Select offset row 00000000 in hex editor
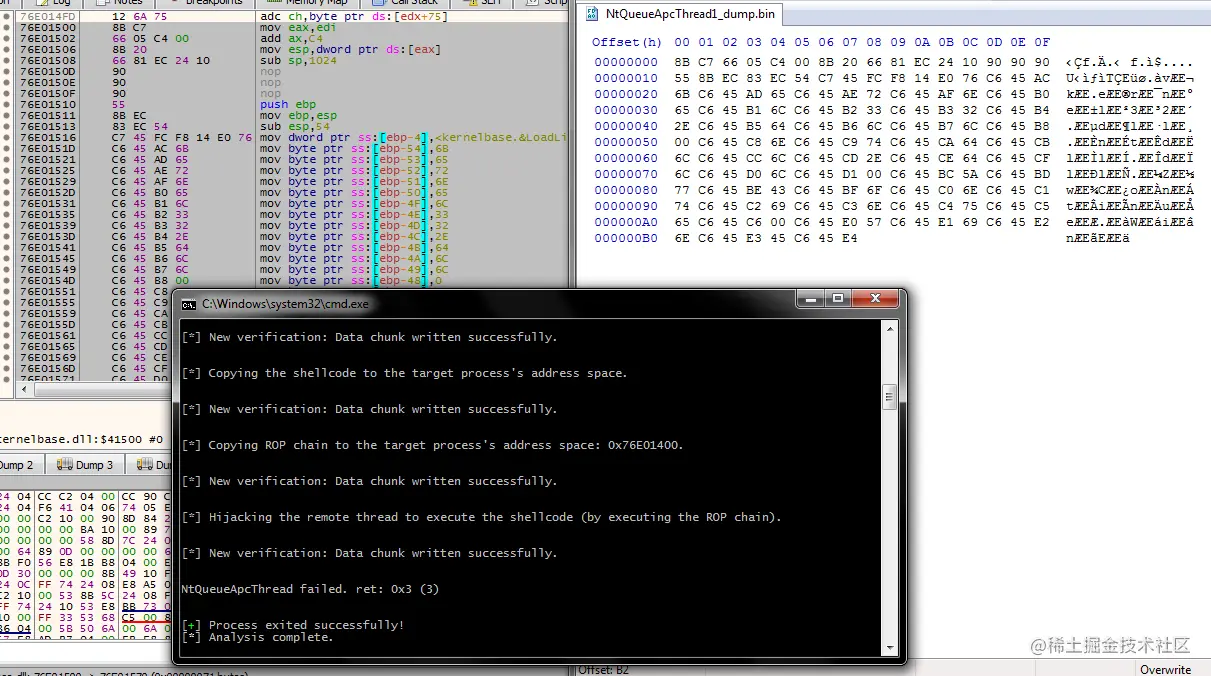The image size is (1211, 676). tap(627, 62)
